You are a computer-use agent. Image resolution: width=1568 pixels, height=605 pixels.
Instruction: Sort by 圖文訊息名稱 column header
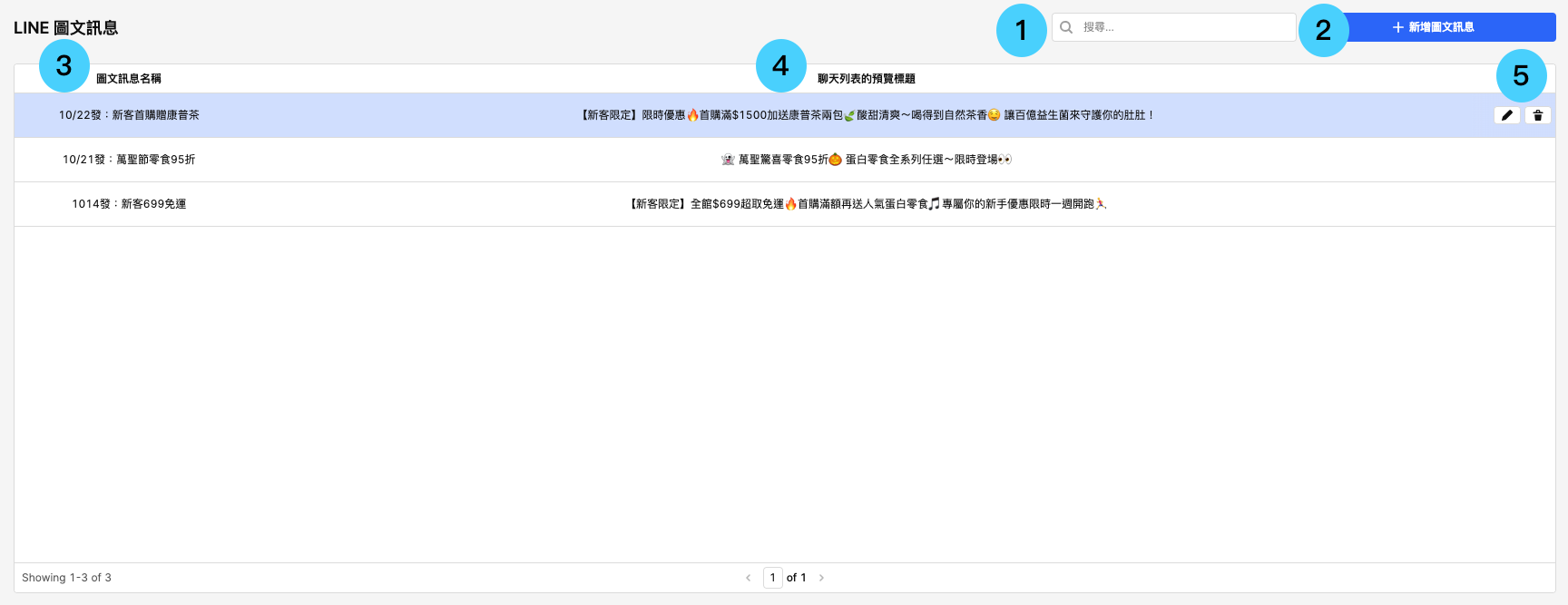[x=129, y=79]
